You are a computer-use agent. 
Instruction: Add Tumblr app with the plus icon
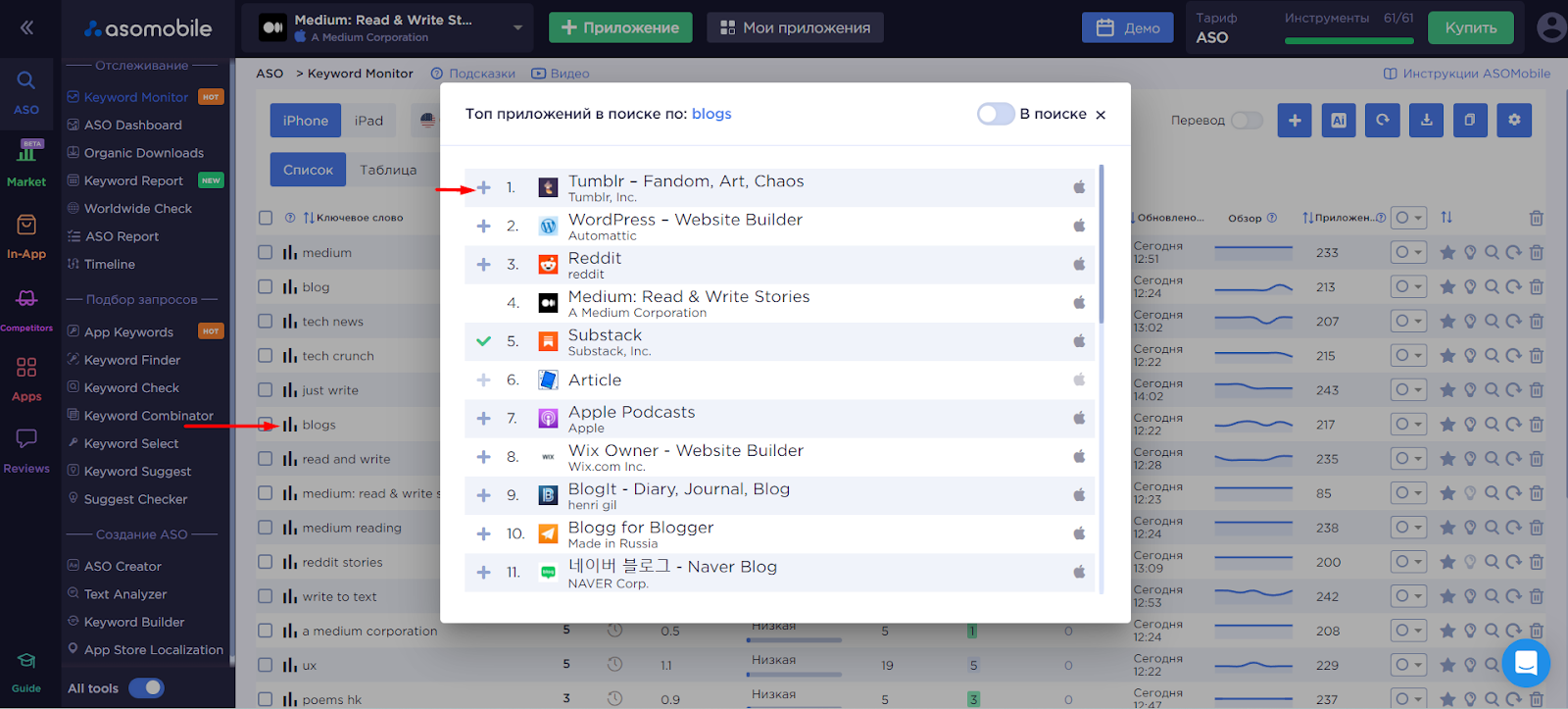click(483, 187)
